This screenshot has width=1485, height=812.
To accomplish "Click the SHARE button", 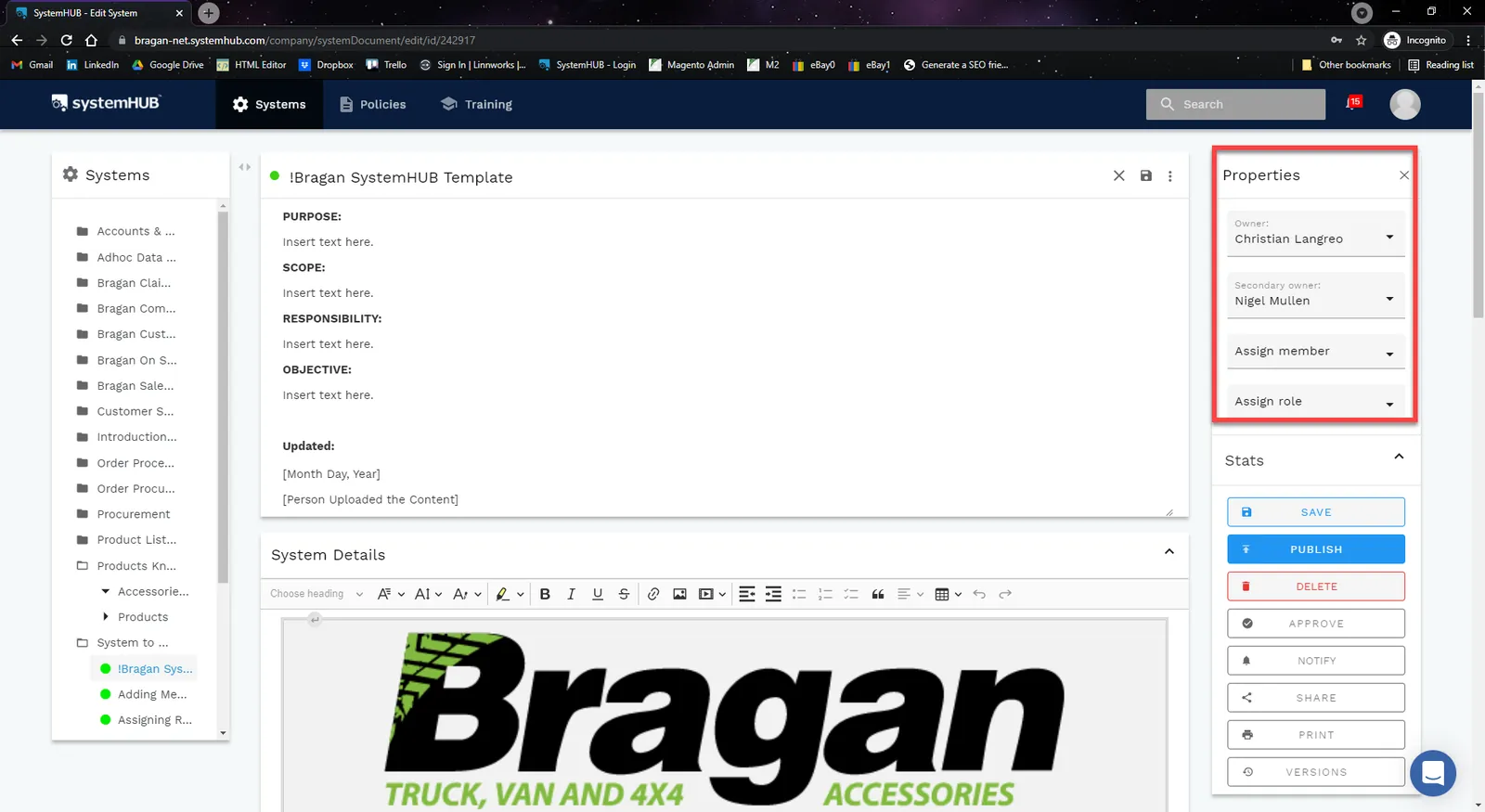I will click(x=1316, y=698).
